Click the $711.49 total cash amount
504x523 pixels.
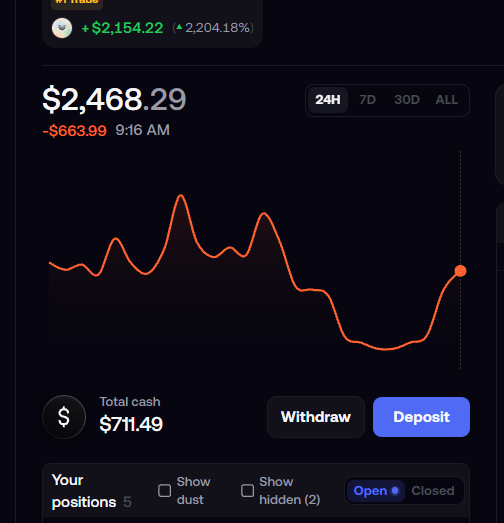click(x=131, y=424)
